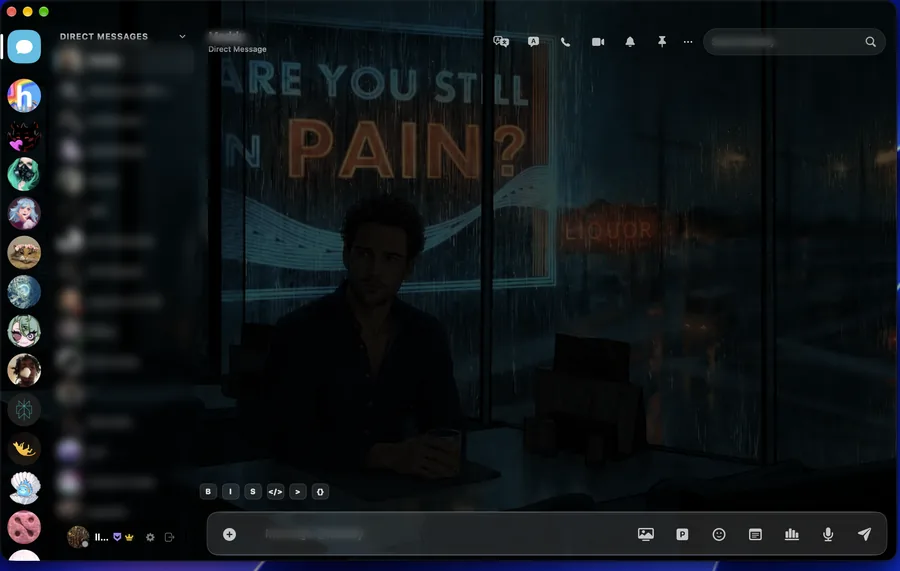Open the blue starry swirl server icon
The image size is (900, 571).
tap(24, 292)
